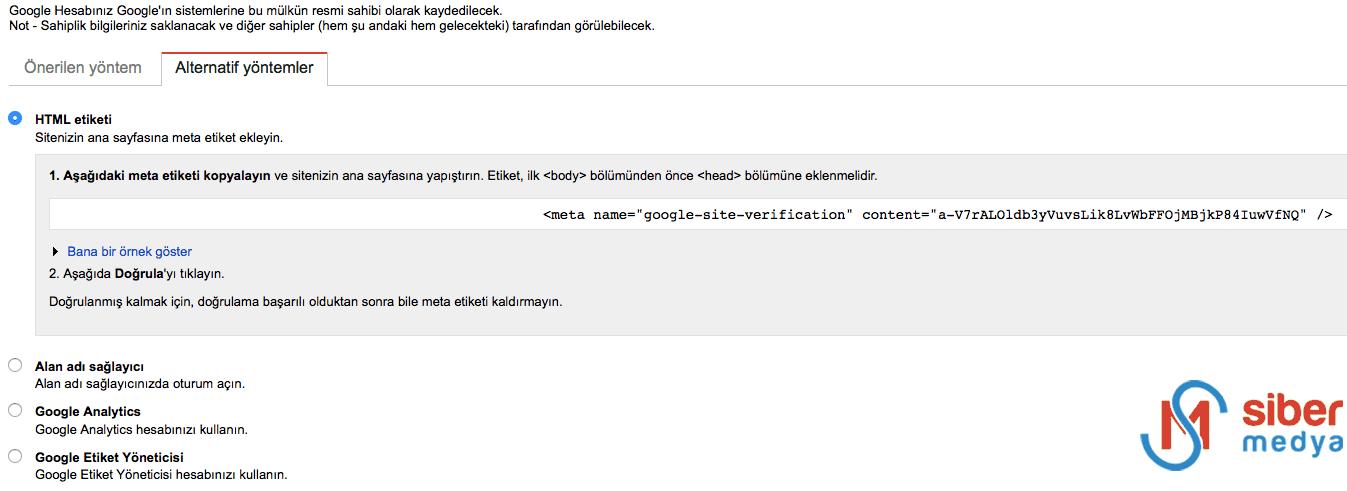The image size is (1347, 491).
Task: Click 'Google Etiket Yöneticisi hesabınızı kullanın.' text
Action: [161, 475]
